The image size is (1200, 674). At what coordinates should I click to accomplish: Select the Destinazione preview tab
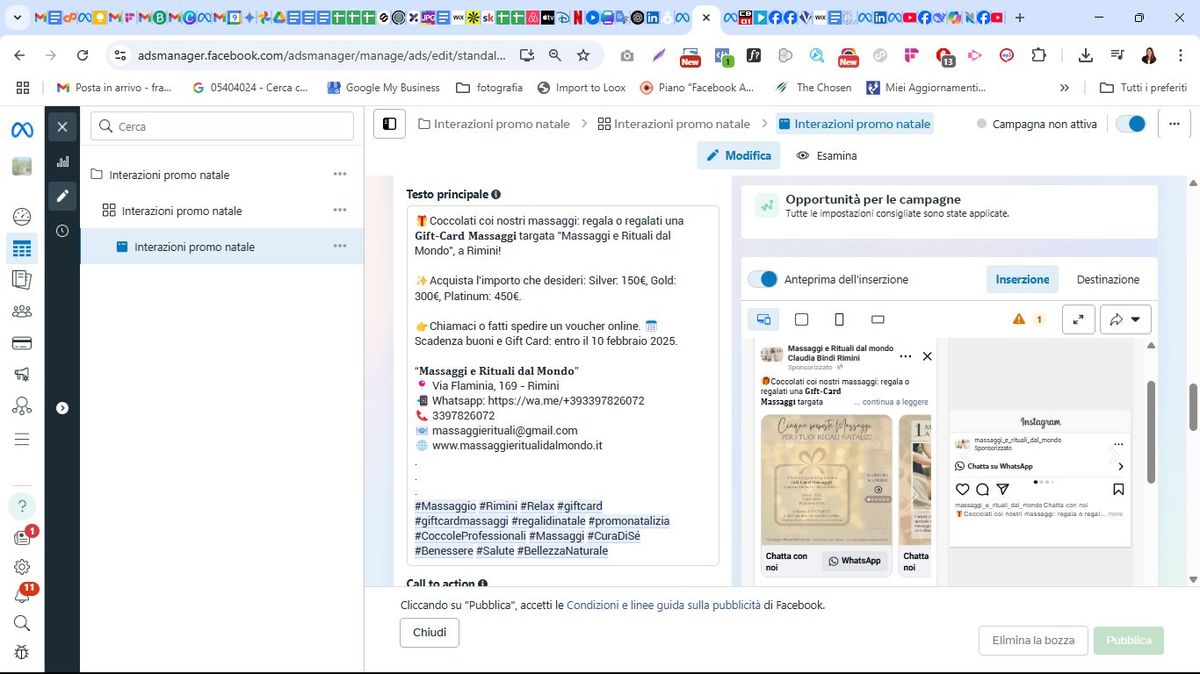[x=1108, y=279]
